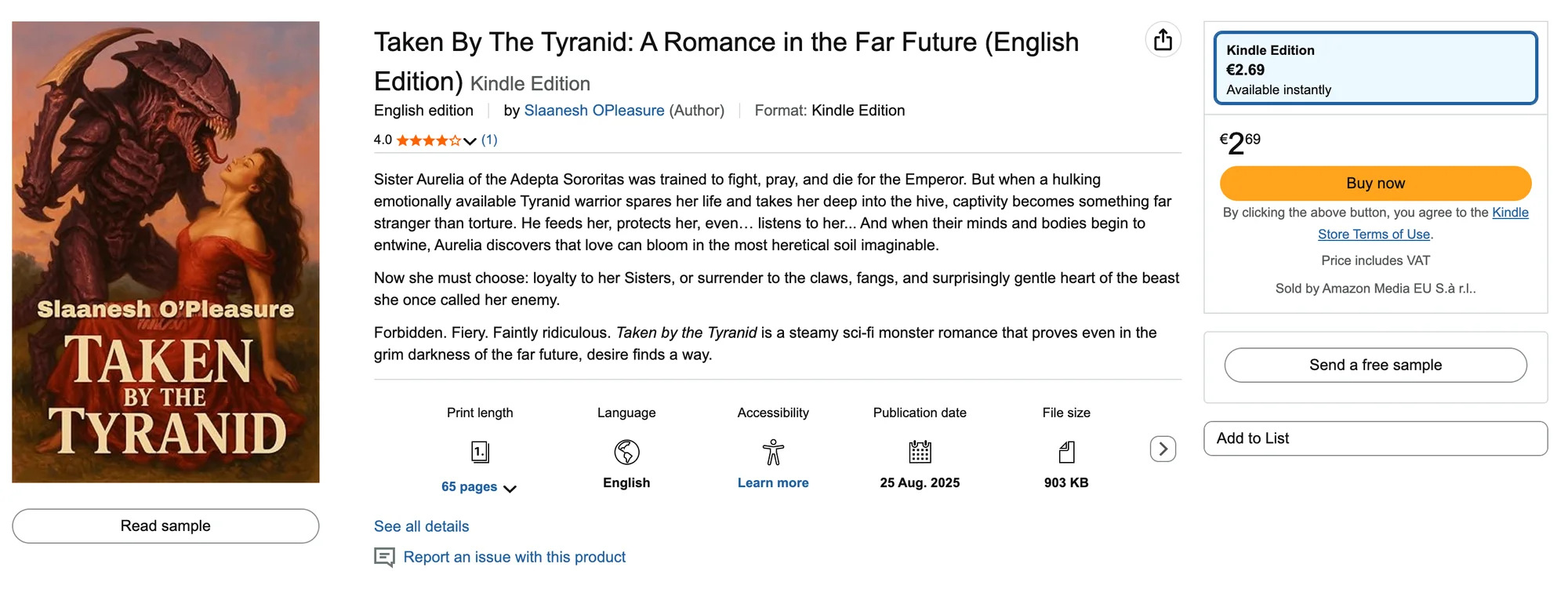Click the report an issue speech bubble icon
1568x611 pixels.
click(384, 558)
